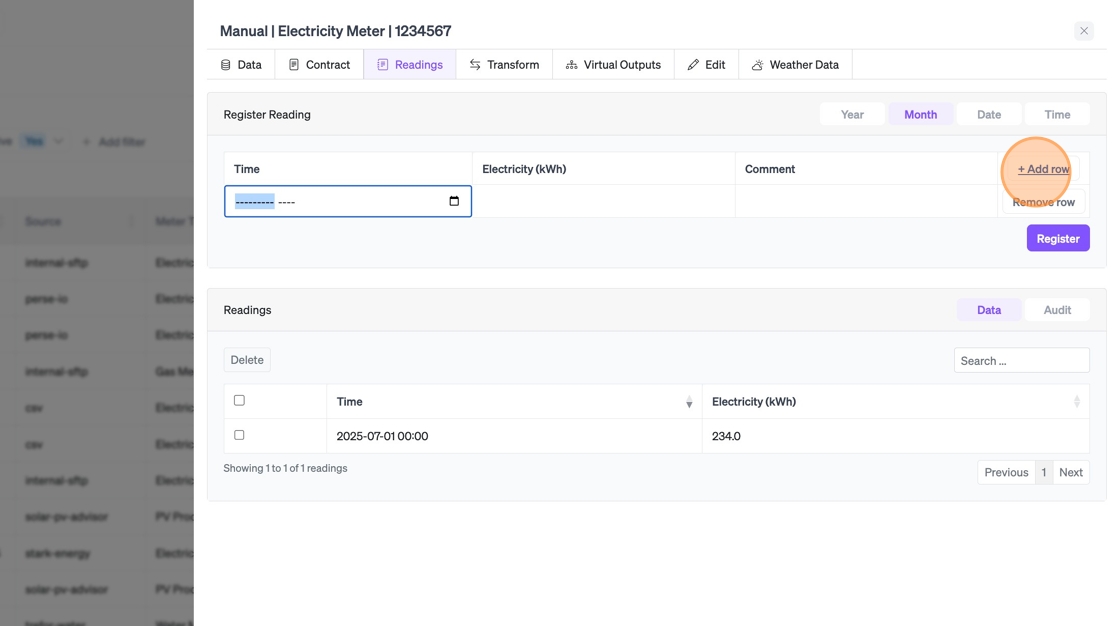Switch reading granularity to Date

tap(989, 114)
